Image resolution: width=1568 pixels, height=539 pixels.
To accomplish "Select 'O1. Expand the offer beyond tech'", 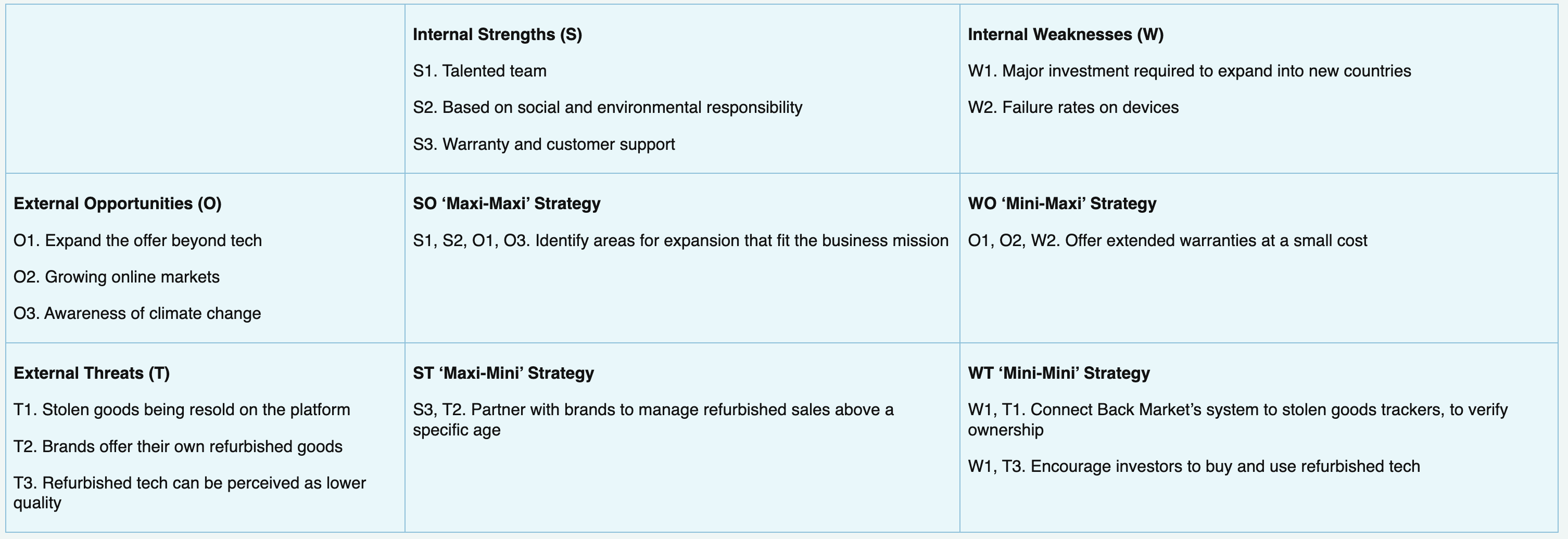I will [x=137, y=241].
